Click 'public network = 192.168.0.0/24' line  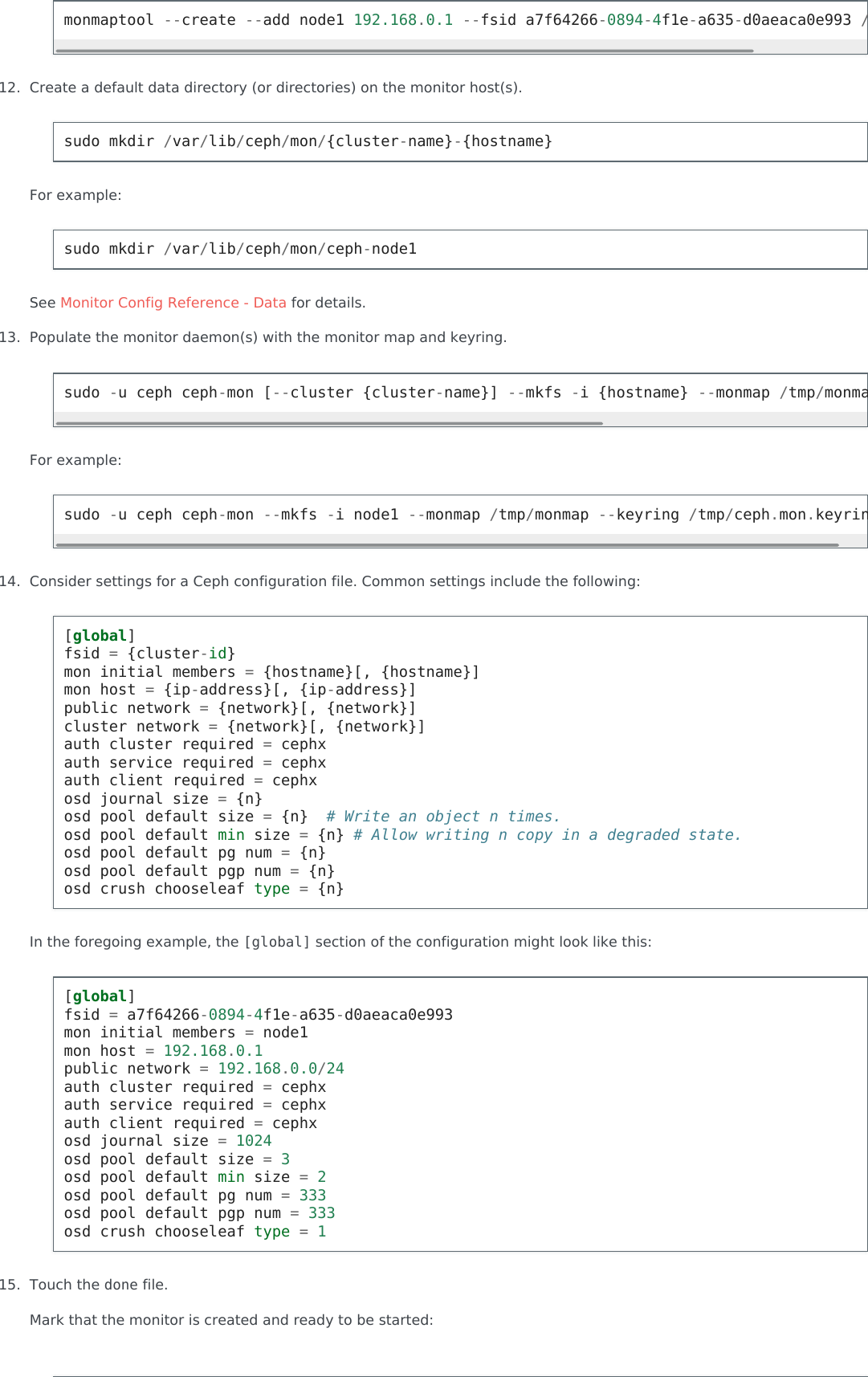coord(204,1069)
